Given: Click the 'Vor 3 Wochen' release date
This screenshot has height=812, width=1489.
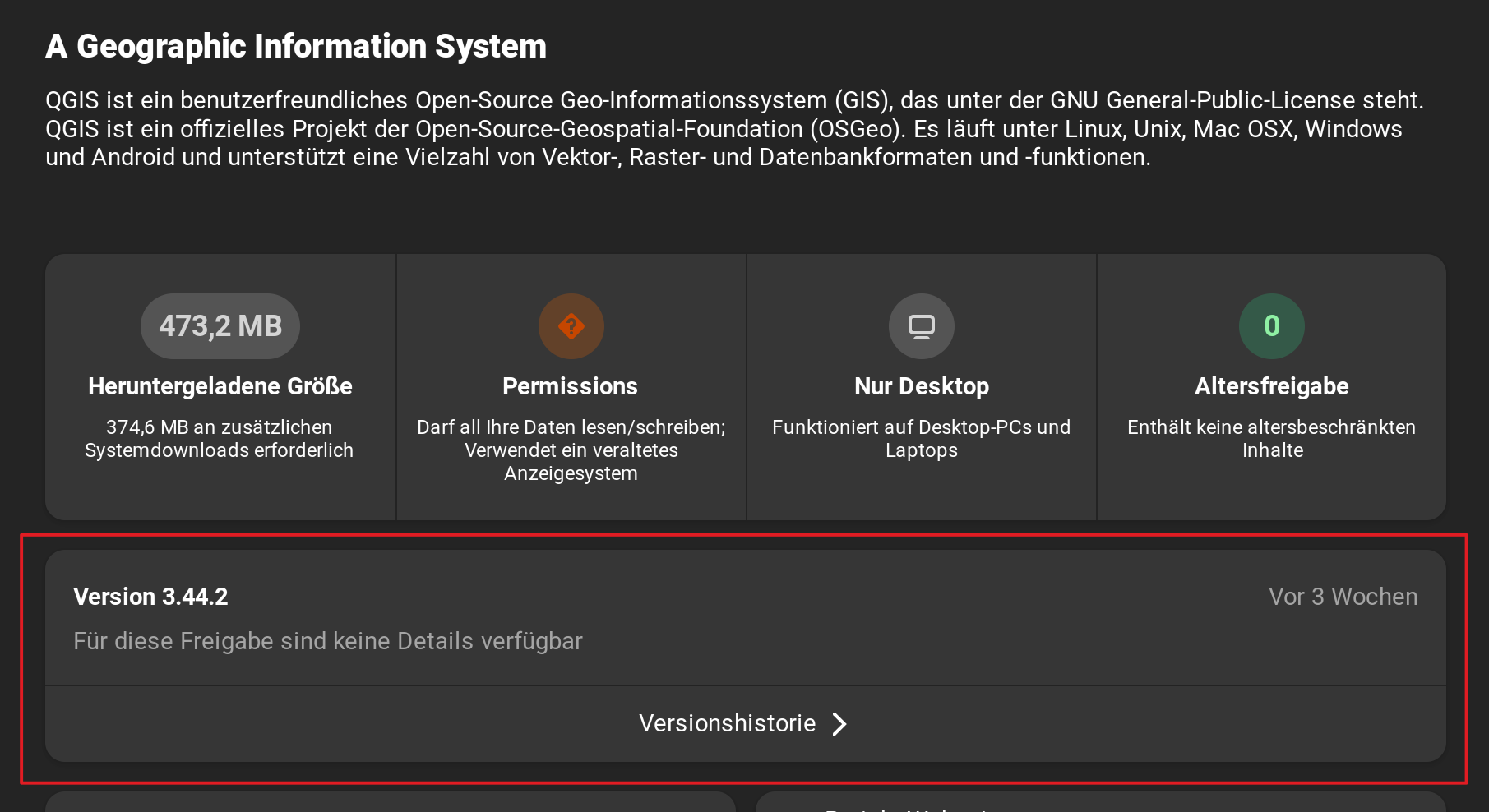Looking at the screenshot, I should [1343, 597].
